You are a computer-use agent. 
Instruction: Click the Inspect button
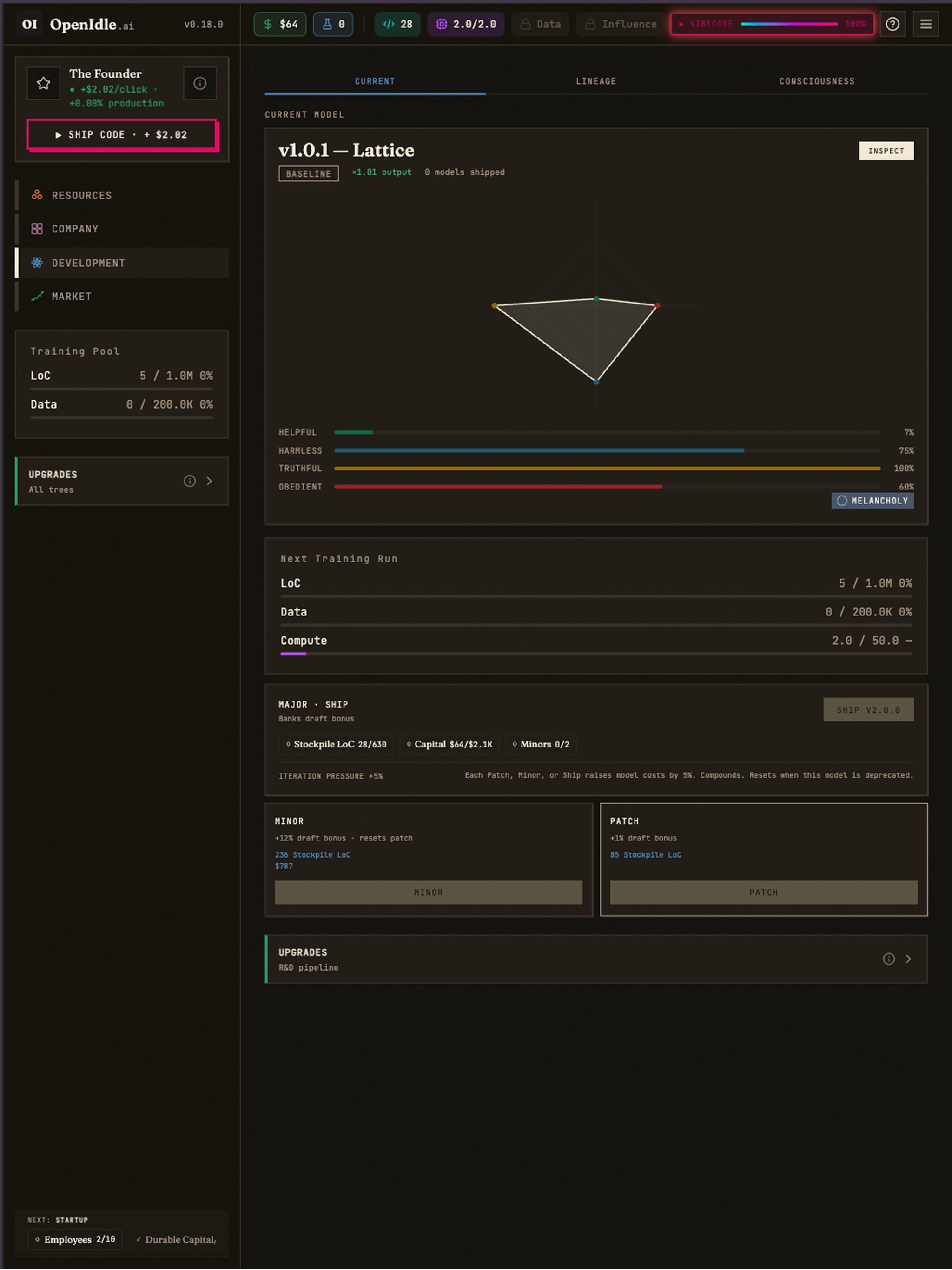pos(886,151)
